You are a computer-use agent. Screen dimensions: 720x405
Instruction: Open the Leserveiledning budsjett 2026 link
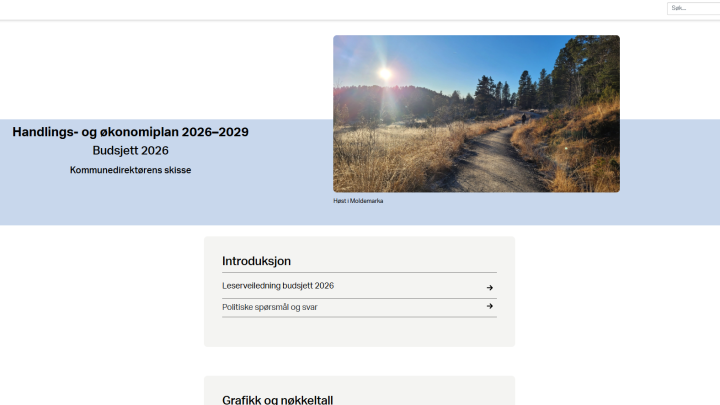(278, 286)
